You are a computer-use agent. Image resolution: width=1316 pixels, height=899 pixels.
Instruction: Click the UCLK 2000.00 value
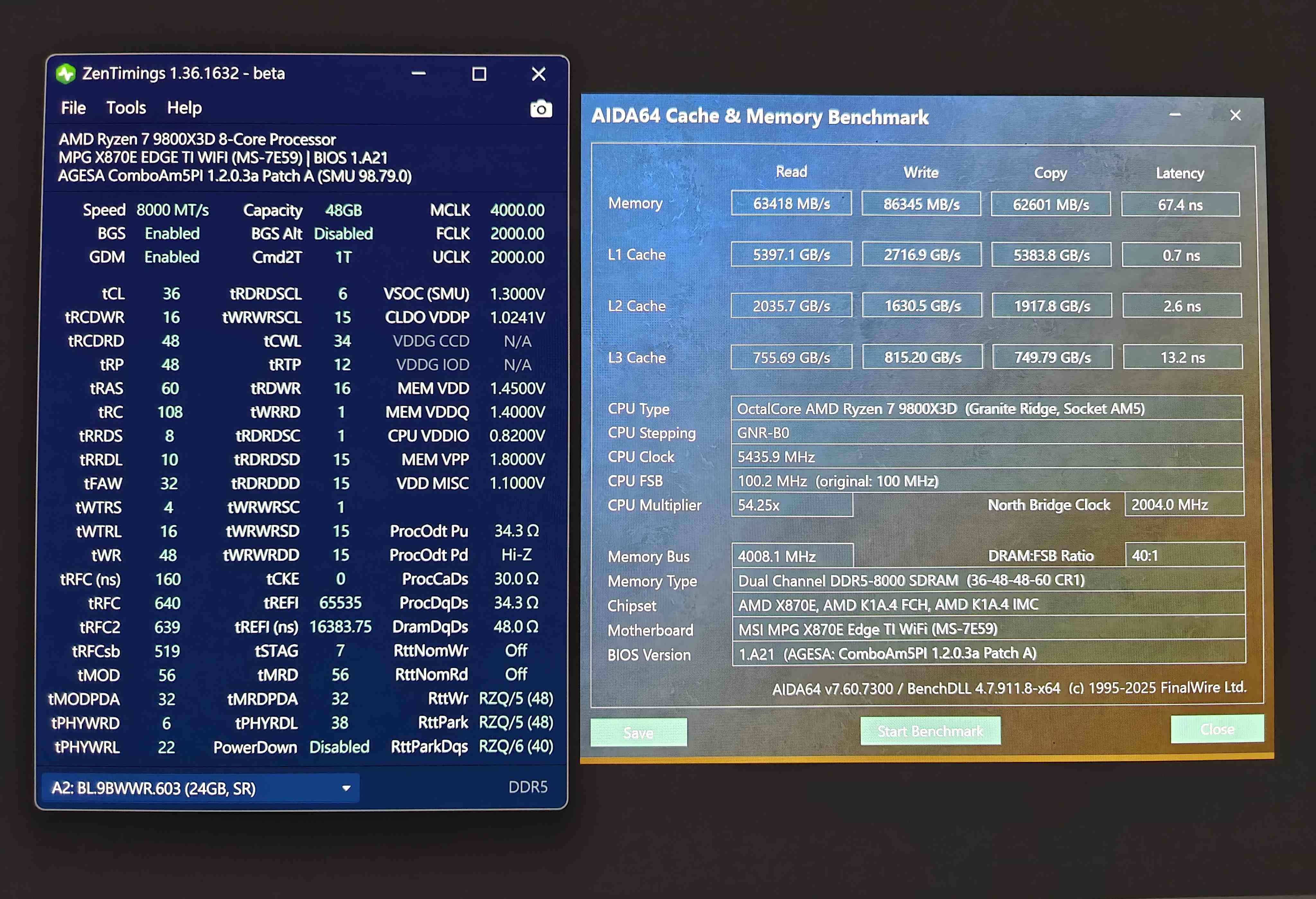[517, 257]
